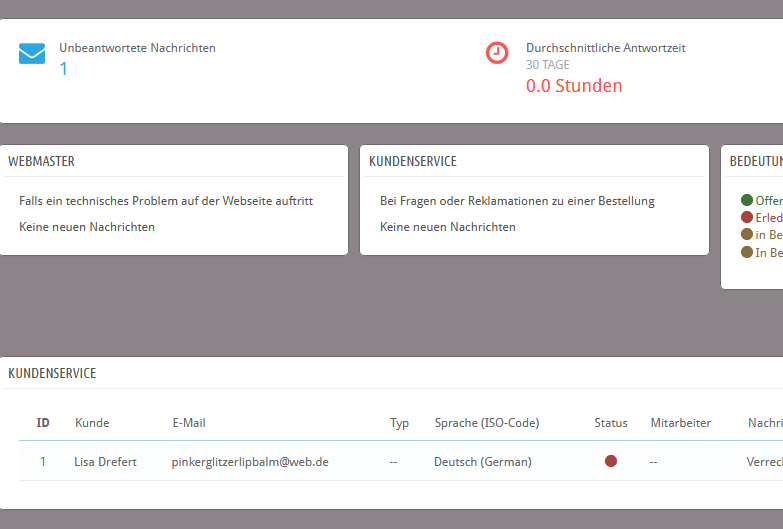Click the email pinkerglitzerlipbalm@web.de

click(250, 462)
